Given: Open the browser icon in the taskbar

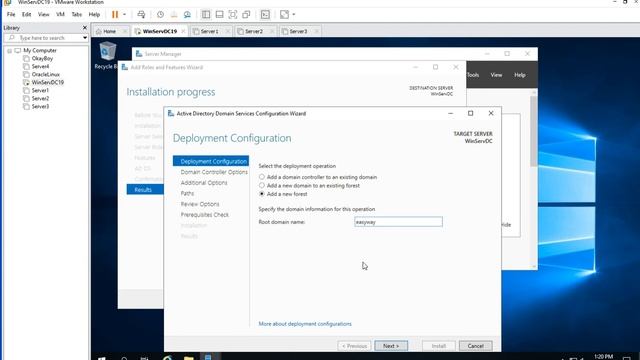Looking at the screenshot, I should (x=167, y=358).
